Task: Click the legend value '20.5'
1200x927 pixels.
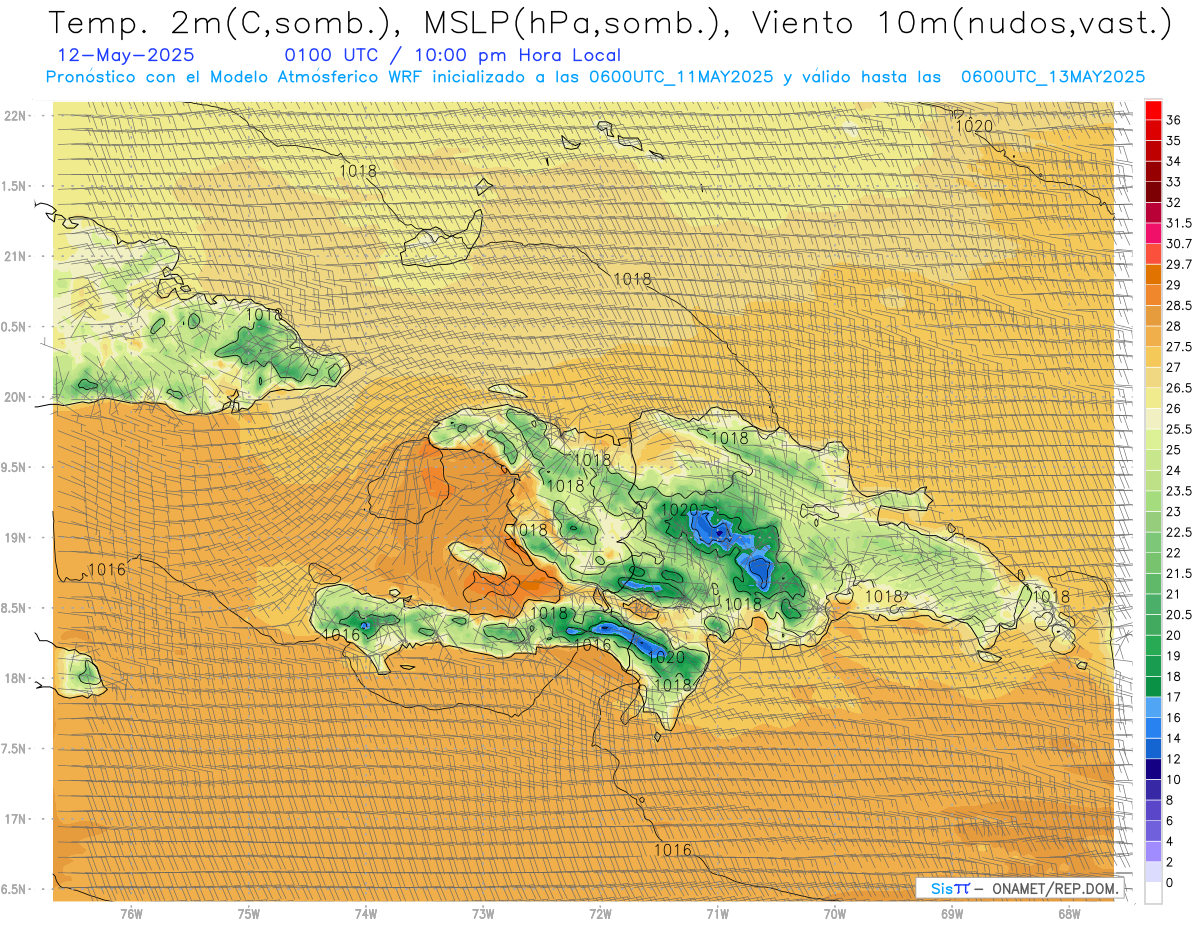Action: (1178, 614)
